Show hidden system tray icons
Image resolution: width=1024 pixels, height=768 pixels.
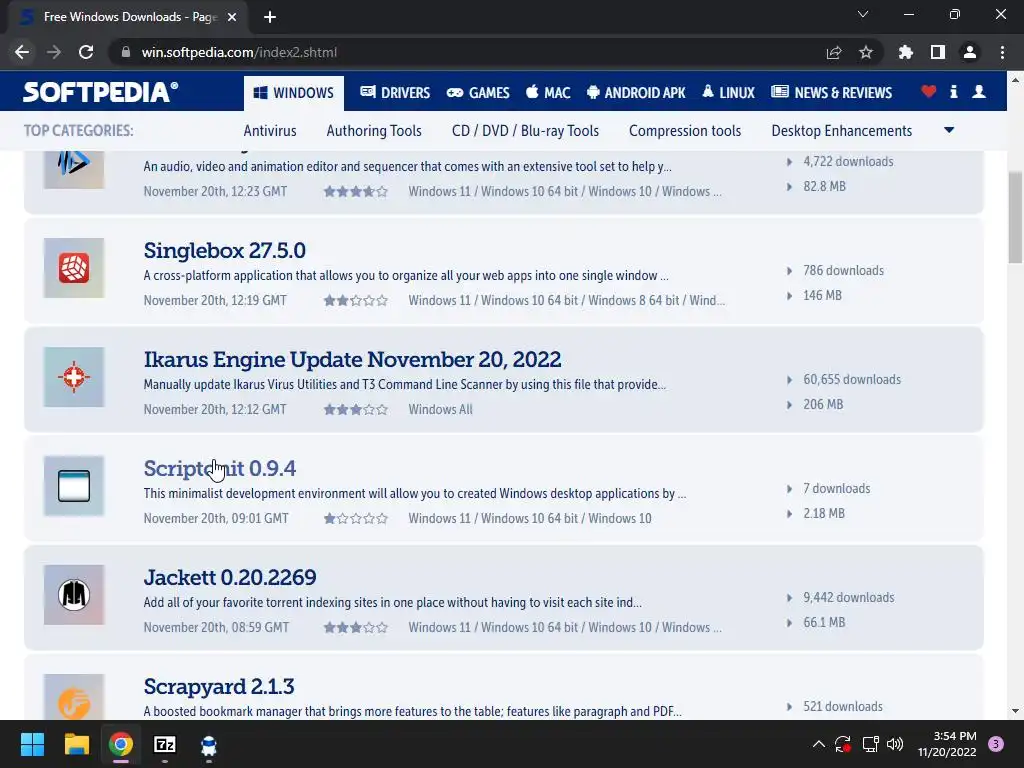pyautogui.click(x=818, y=744)
